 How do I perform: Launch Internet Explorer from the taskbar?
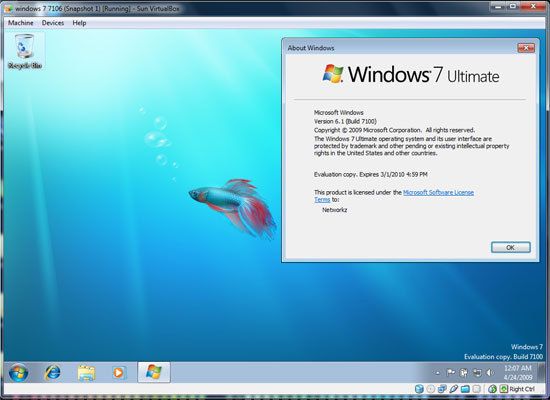click(53, 373)
